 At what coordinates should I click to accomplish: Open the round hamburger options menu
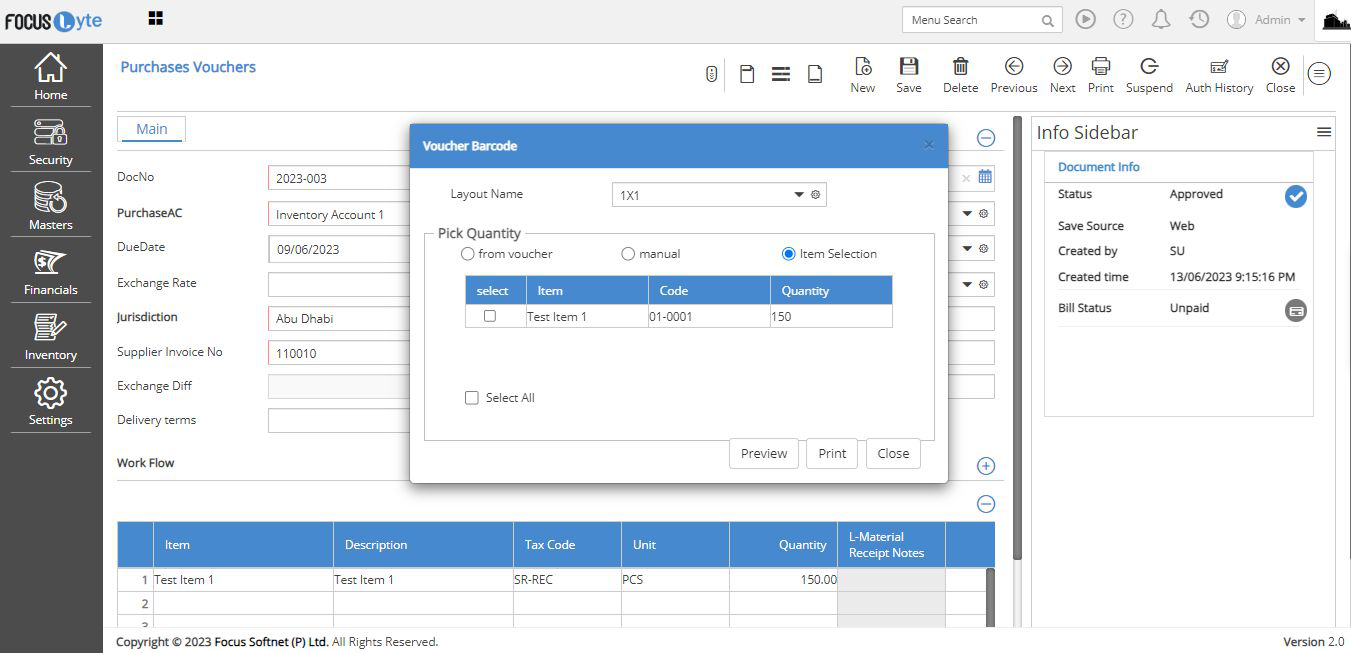[1320, 73]
